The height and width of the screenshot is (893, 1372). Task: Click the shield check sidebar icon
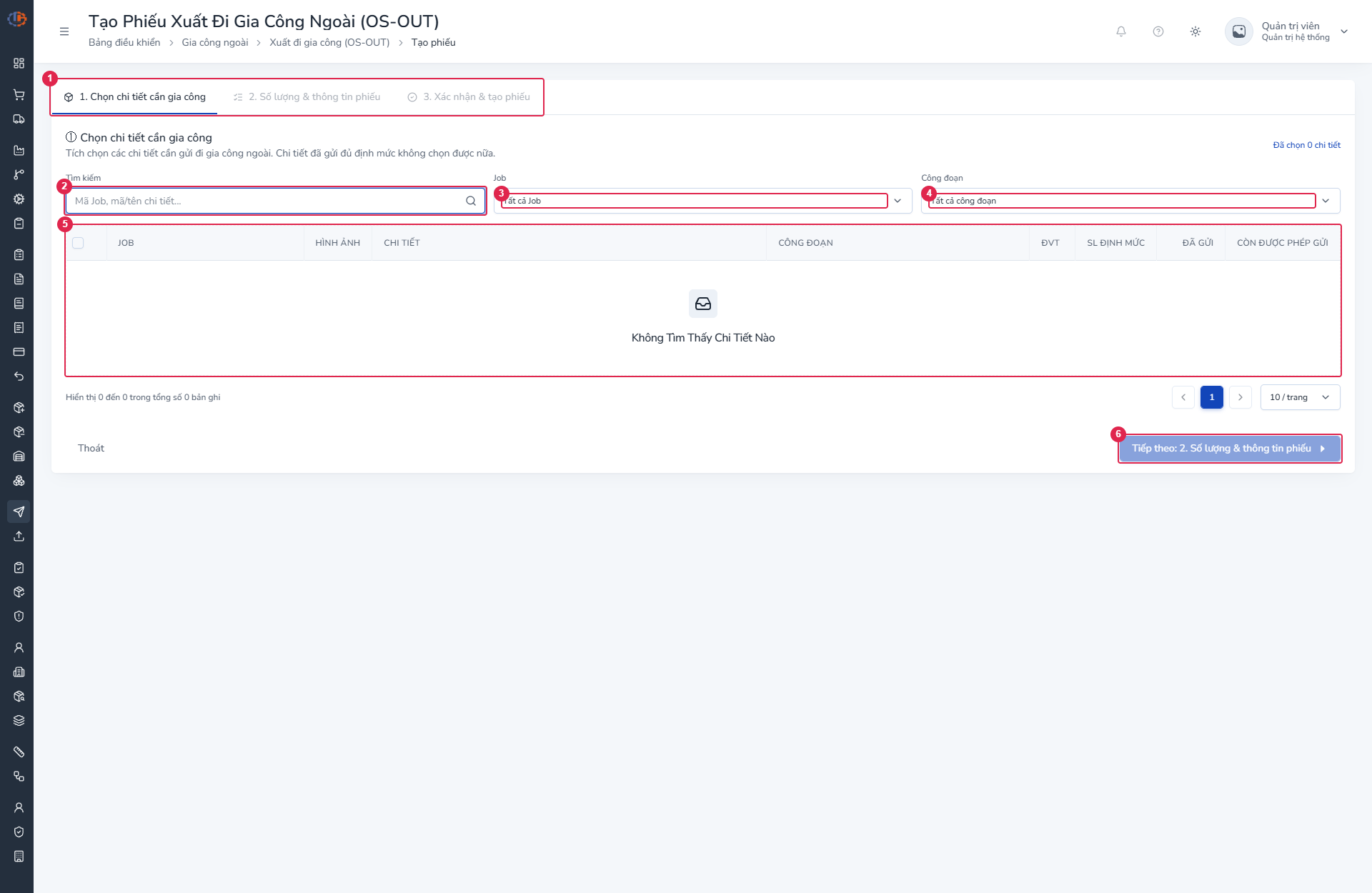click(19, 832)
